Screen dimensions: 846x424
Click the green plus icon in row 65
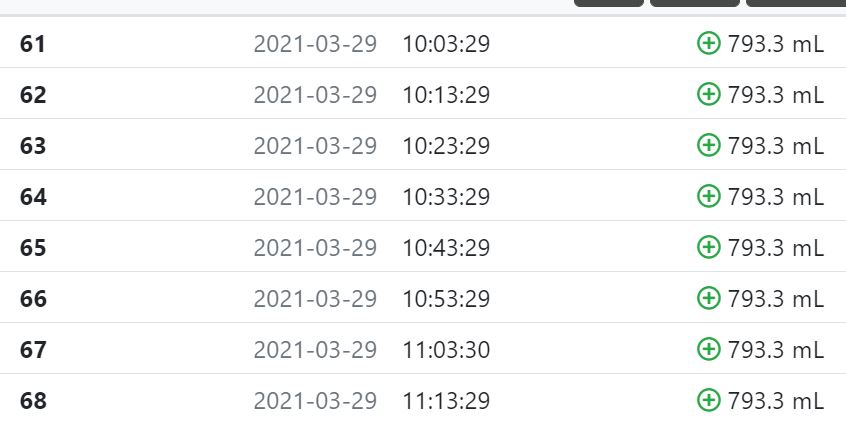coord(708,247)
